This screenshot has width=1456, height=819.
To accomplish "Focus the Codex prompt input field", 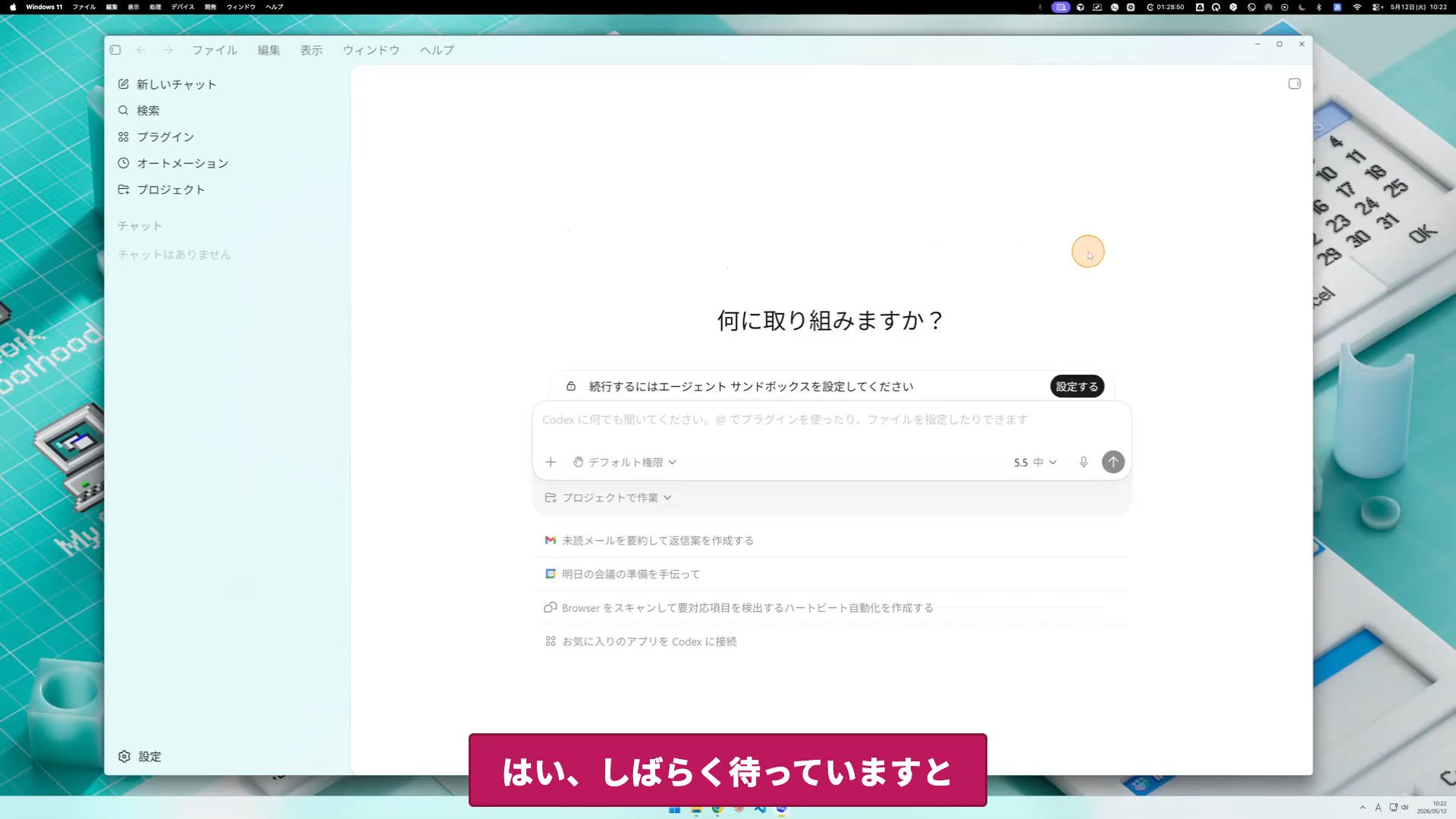I will 831,419.
